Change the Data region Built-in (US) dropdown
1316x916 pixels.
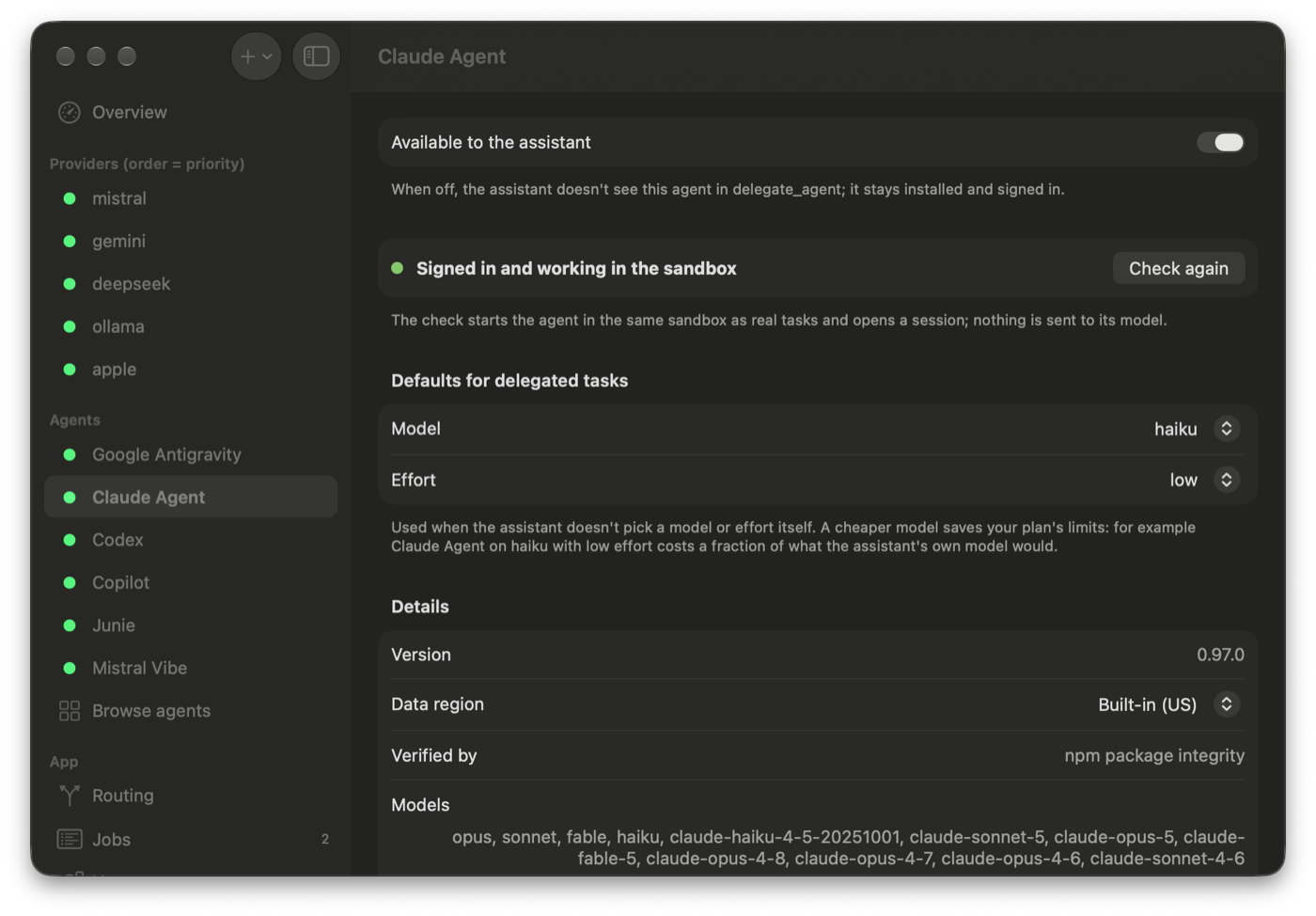tap(1168, 704)
